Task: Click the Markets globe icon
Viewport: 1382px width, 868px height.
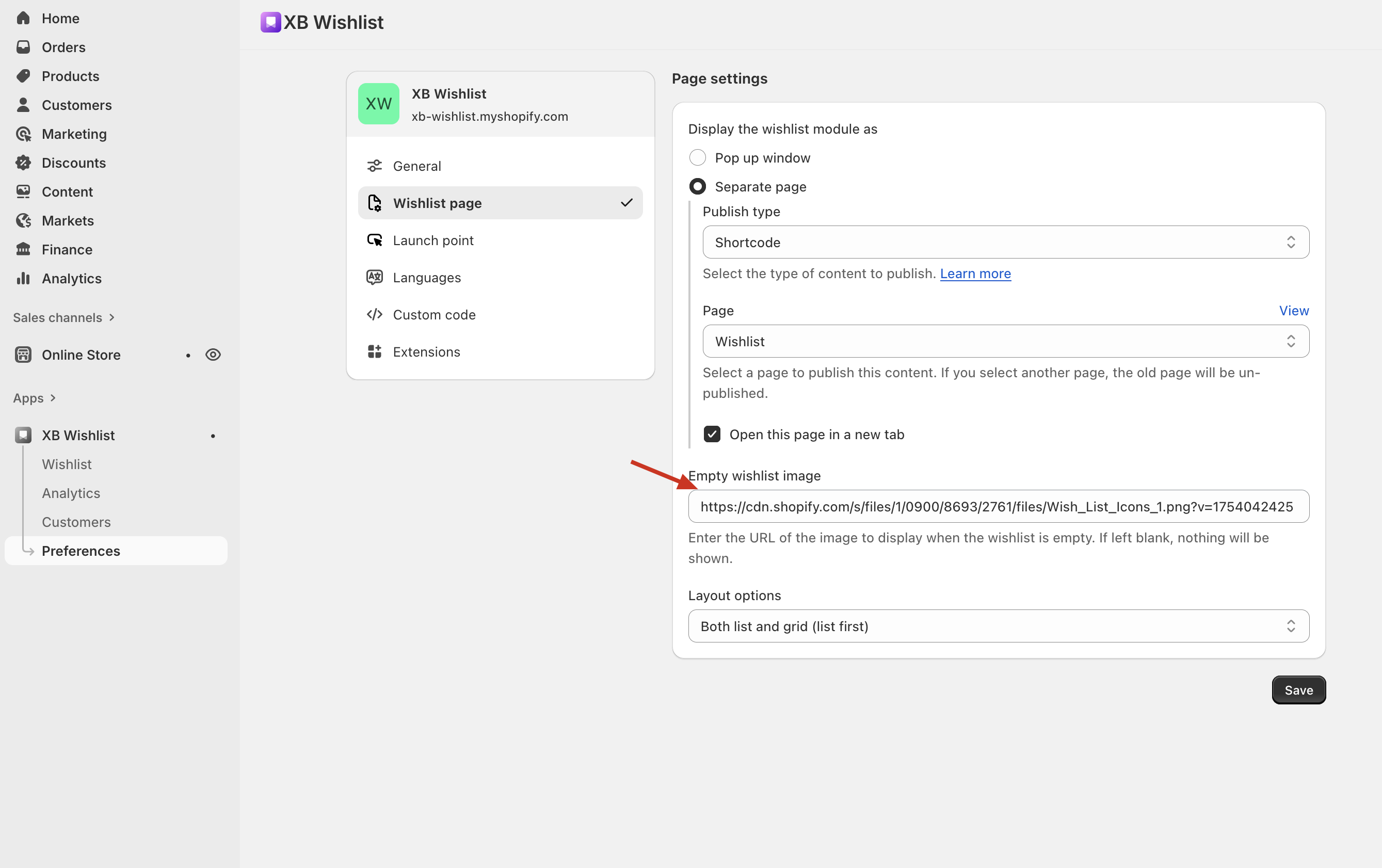Action: [x=23, y=220]
